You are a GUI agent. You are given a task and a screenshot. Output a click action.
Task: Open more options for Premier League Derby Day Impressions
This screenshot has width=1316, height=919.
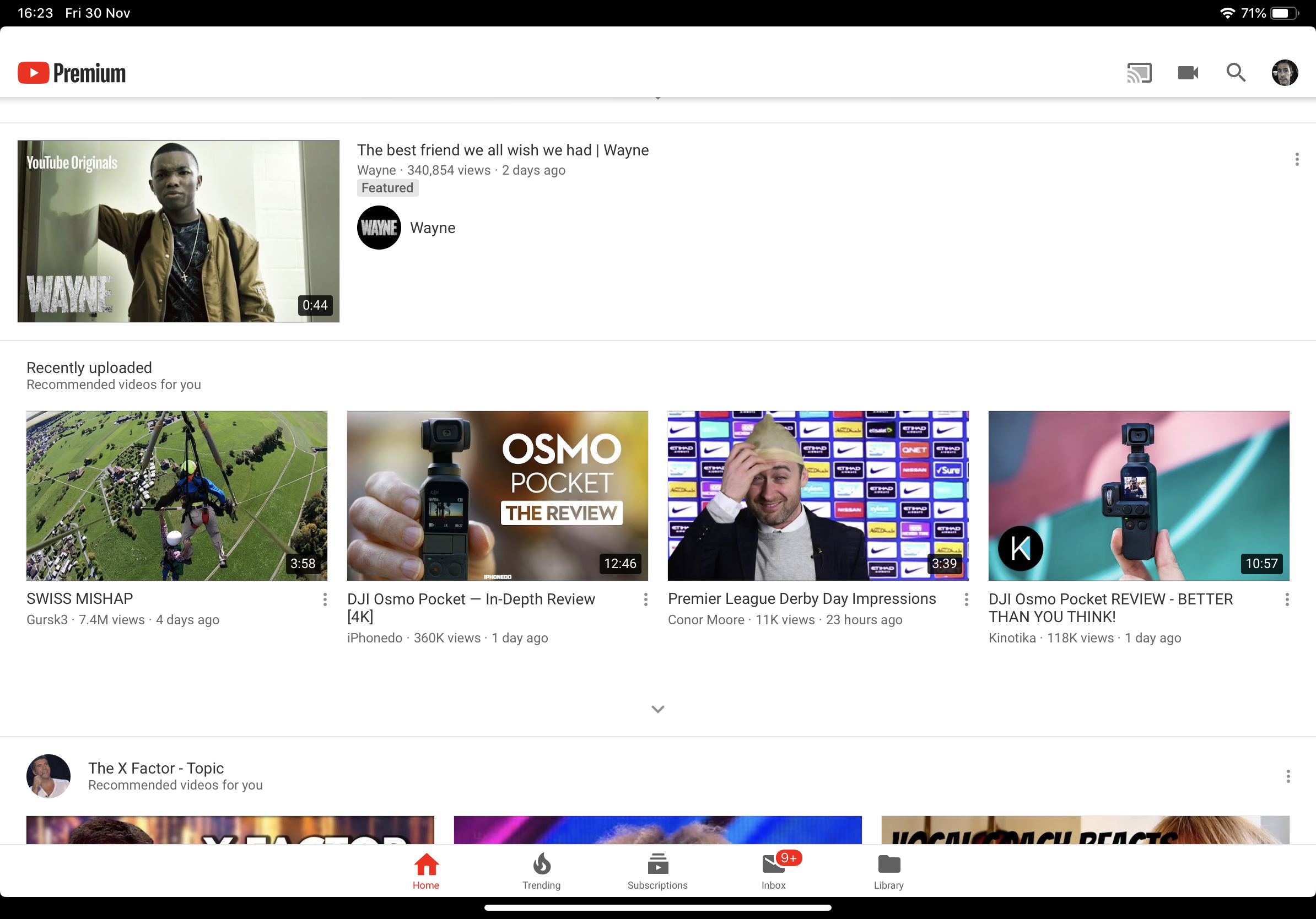point(967,599)
